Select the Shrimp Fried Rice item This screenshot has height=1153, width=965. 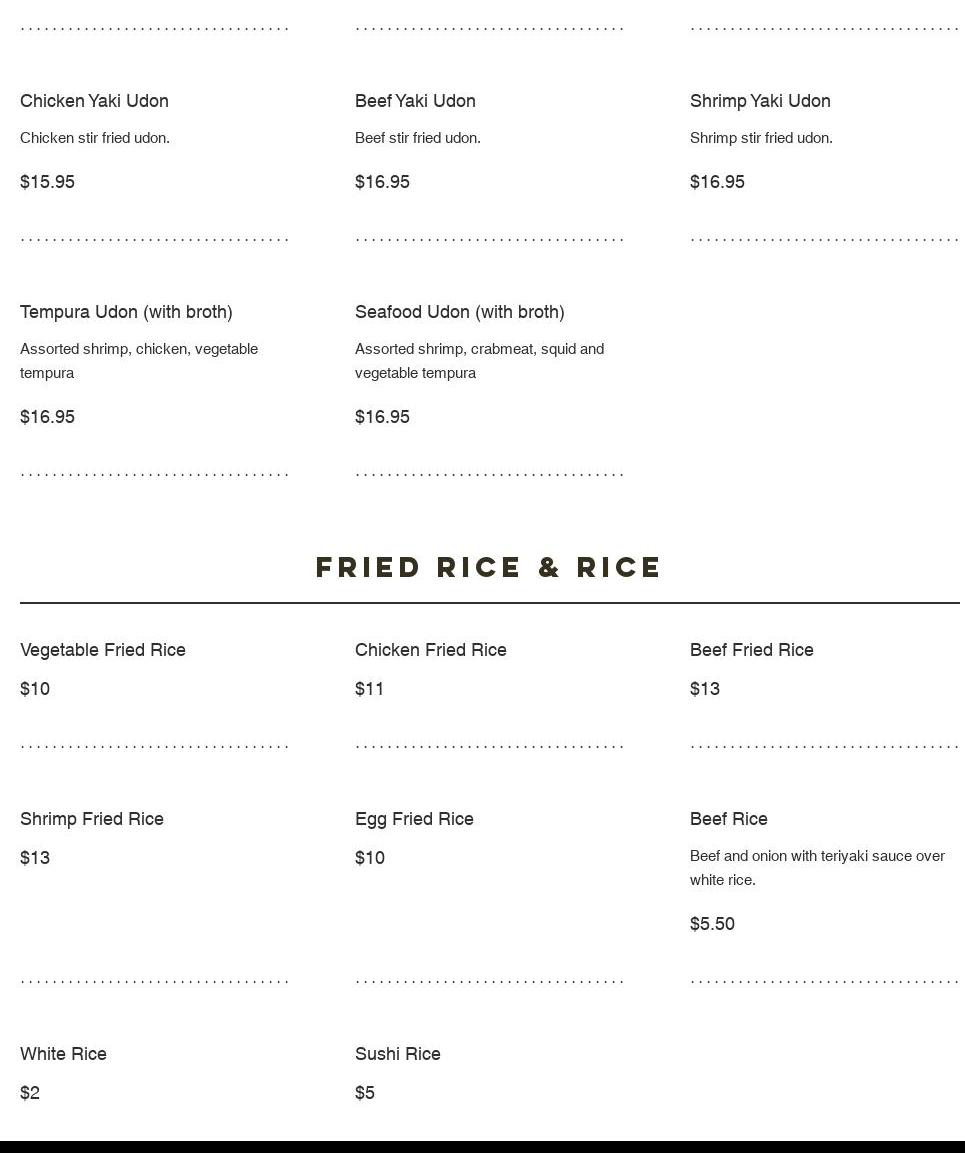(91, 819)
